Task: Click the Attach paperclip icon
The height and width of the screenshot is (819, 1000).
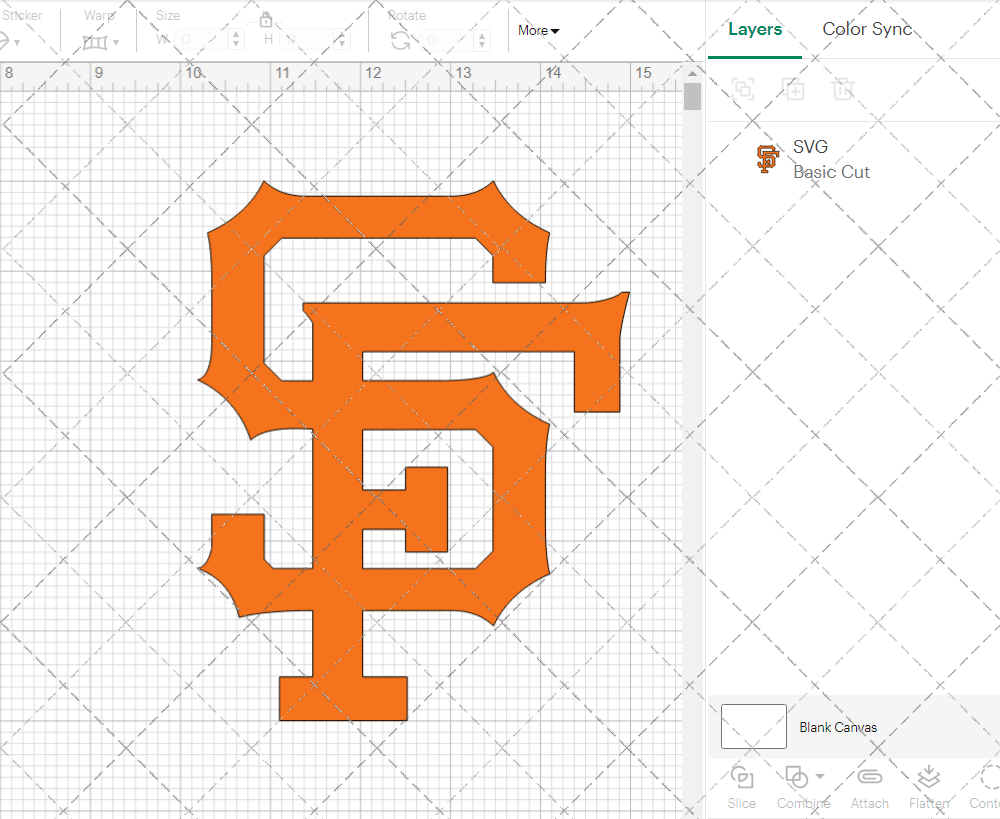Action: 869,777
